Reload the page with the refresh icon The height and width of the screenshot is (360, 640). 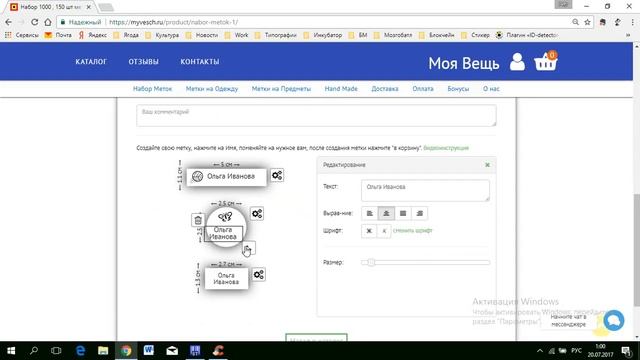[x=35, y=22]
